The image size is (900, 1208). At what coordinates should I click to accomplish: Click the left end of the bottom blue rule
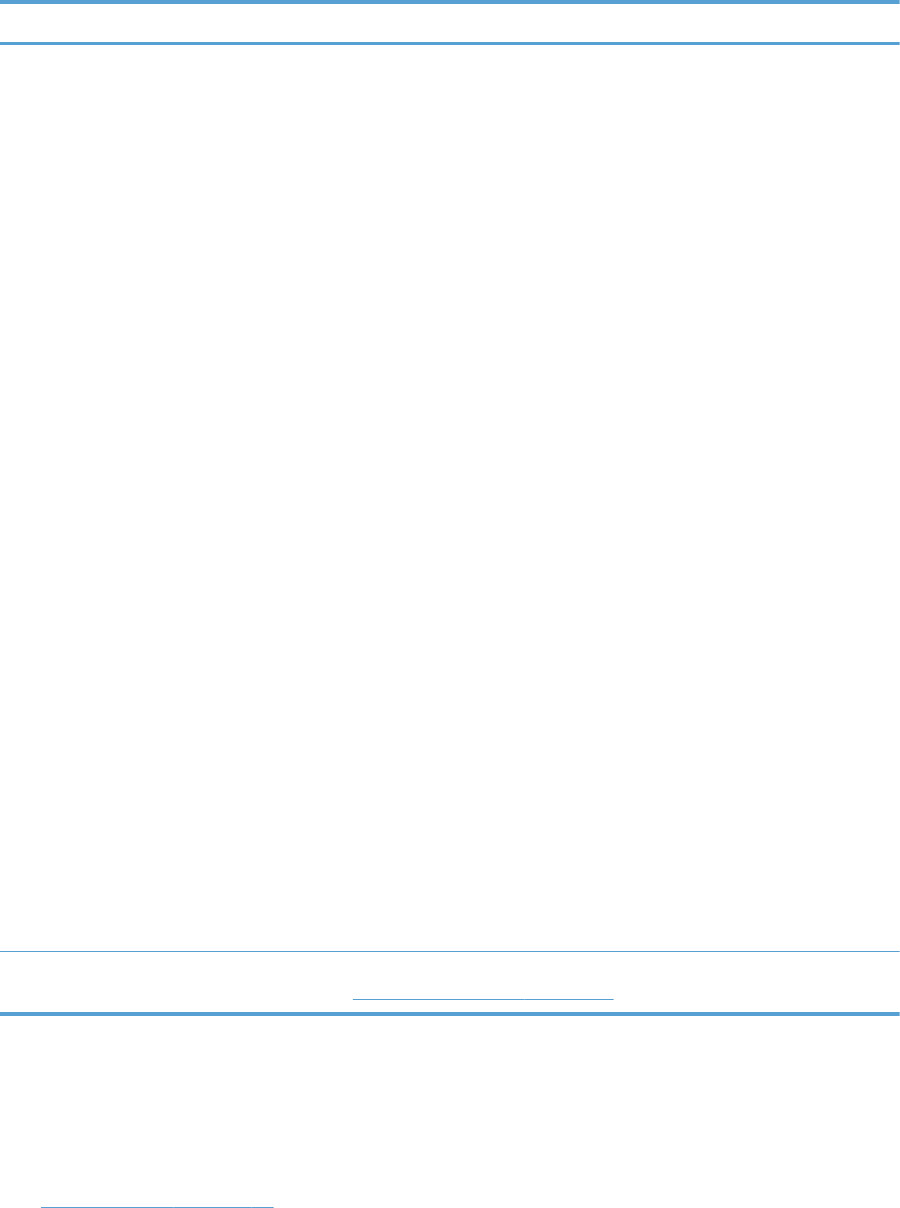[4, 1014]
